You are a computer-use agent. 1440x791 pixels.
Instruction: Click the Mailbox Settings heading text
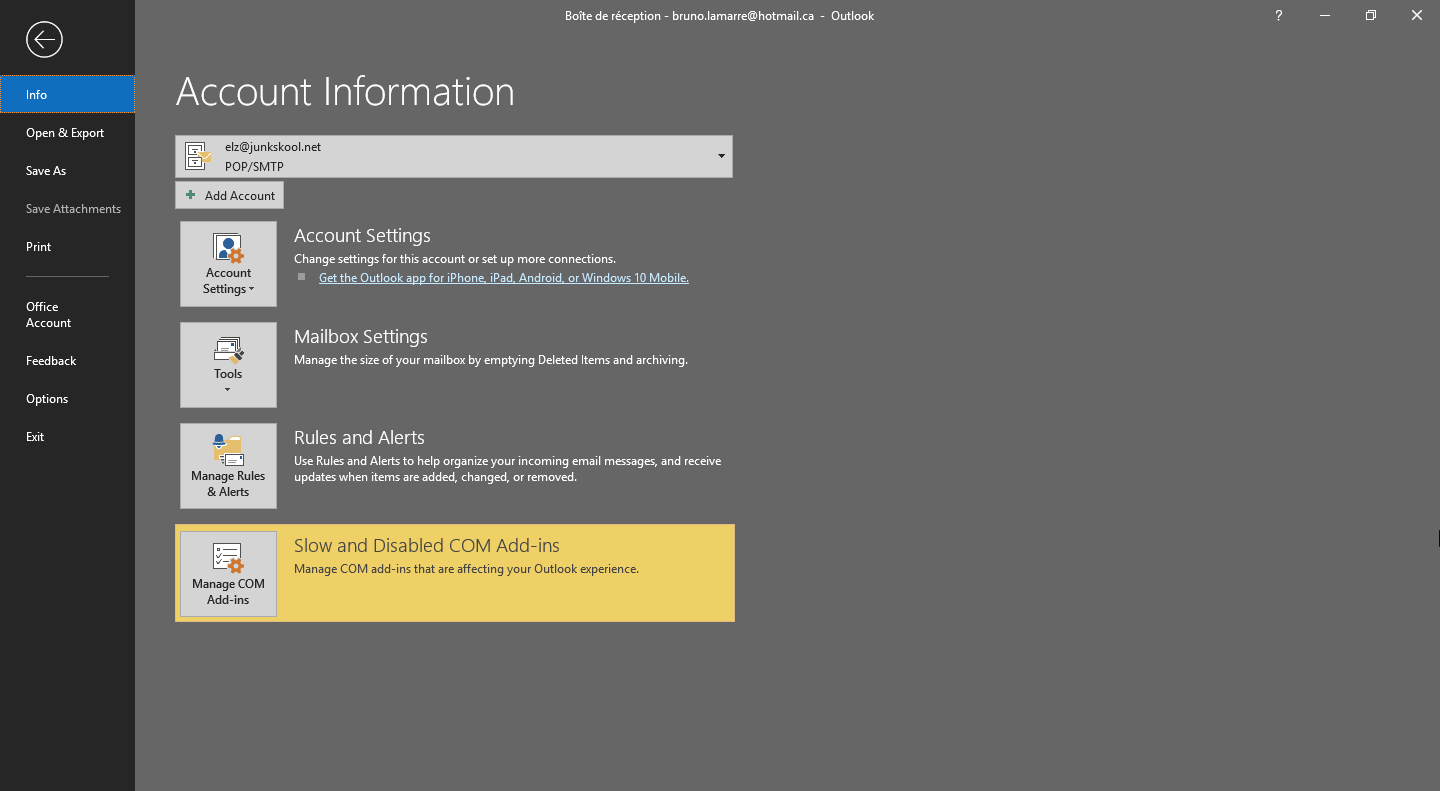[361, 337]
